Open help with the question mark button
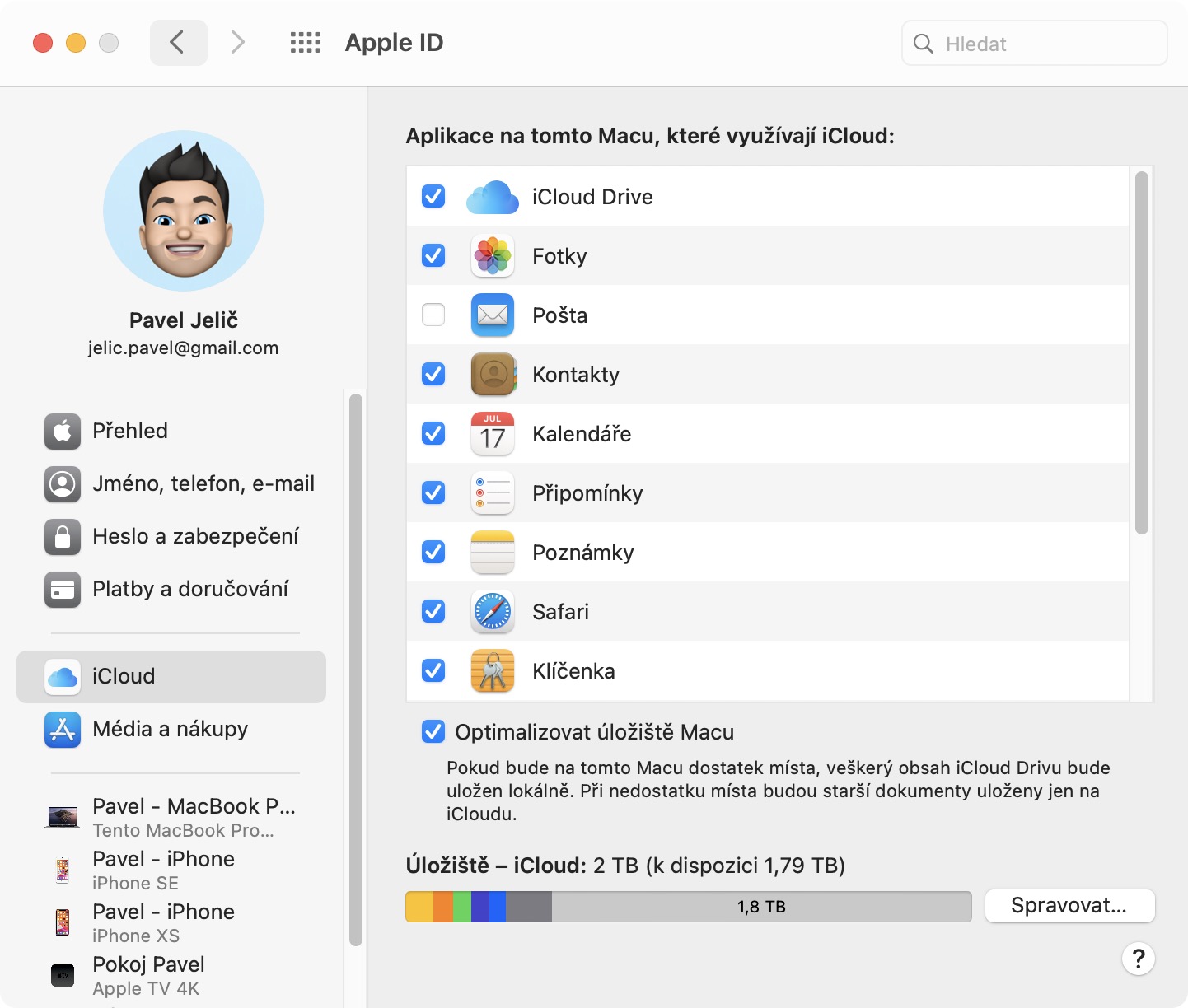Image resolution: width=1188 pixels, height=1008 pixels. 1138,959
